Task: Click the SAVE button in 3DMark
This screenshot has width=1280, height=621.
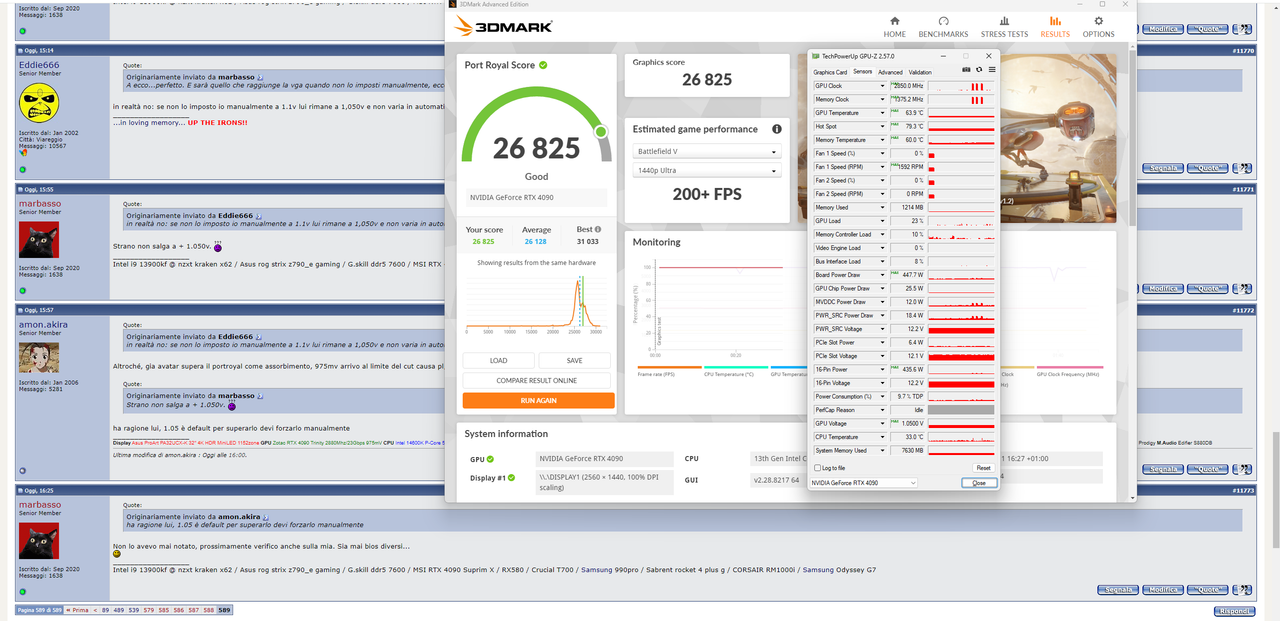Action: tap(574, 361)
